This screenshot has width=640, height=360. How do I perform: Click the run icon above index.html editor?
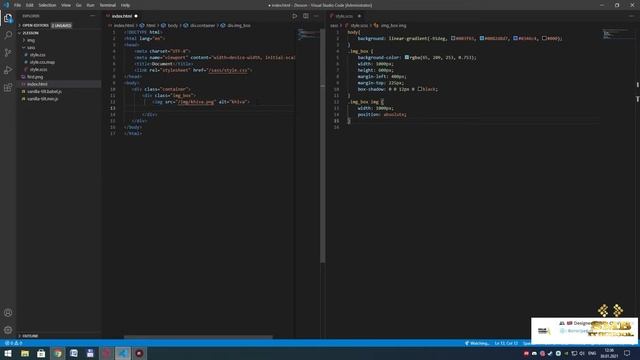coord(295,16)
